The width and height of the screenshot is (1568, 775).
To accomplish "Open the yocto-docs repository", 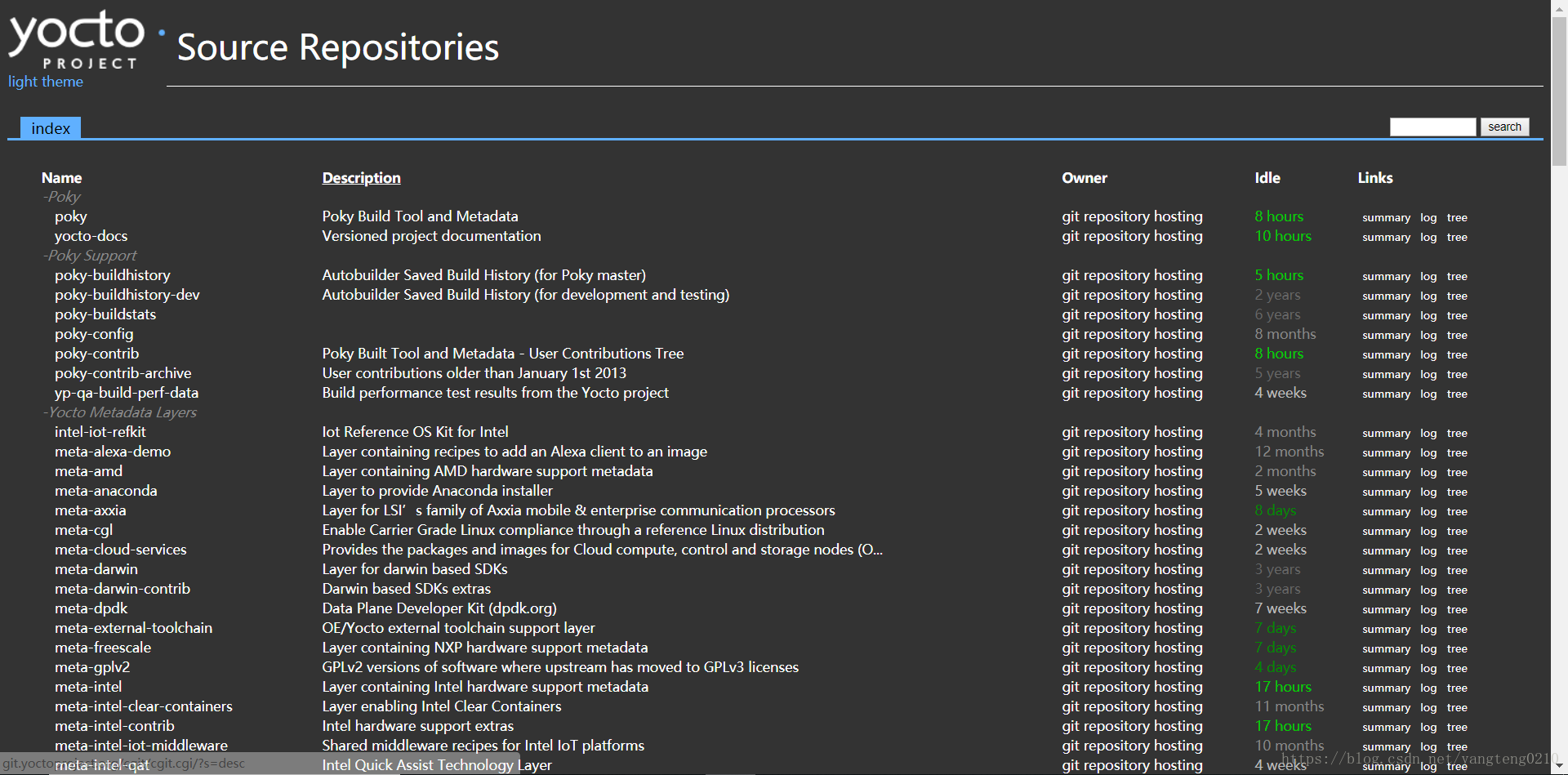I will 91,236.
